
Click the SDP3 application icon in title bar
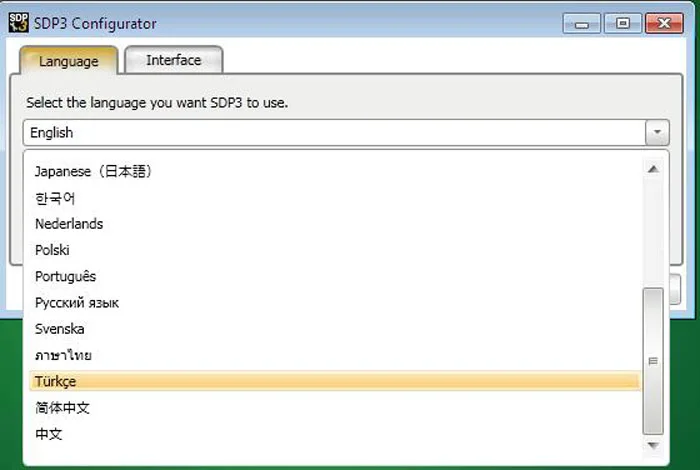[18, 22]
